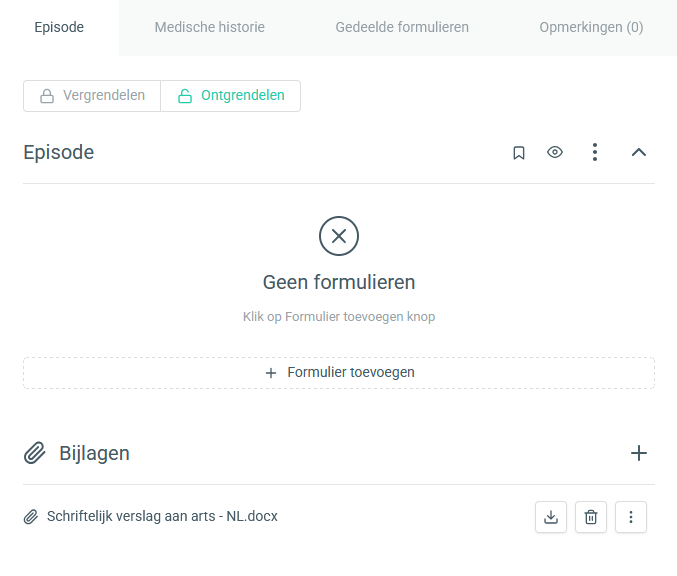
Task: Open more options for the attached docx
Action: pos(631,517)
